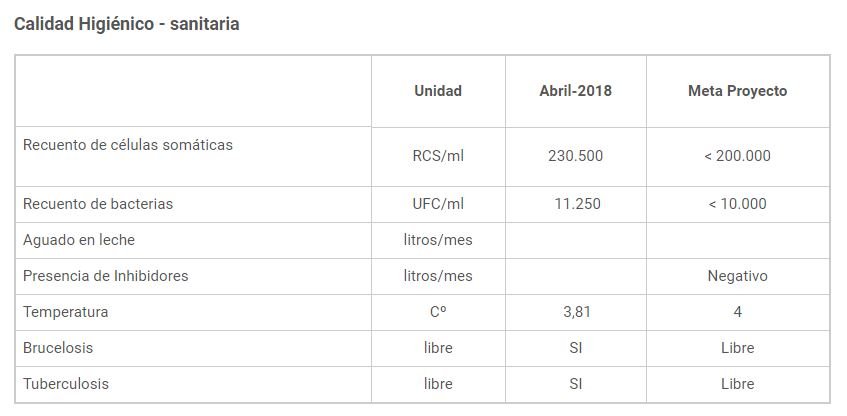Click the < 10.000 target cell

coord(737,204)
